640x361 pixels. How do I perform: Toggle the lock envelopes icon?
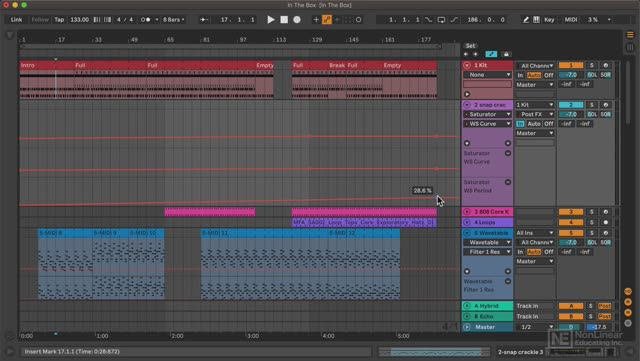pos(506,54)
